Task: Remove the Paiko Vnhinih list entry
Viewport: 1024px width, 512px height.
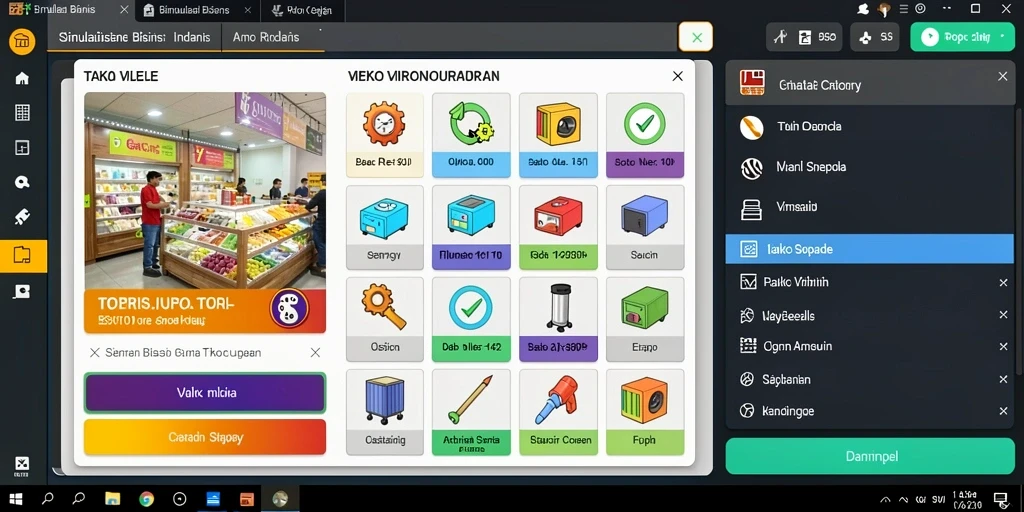Action: pos(1003,283)
